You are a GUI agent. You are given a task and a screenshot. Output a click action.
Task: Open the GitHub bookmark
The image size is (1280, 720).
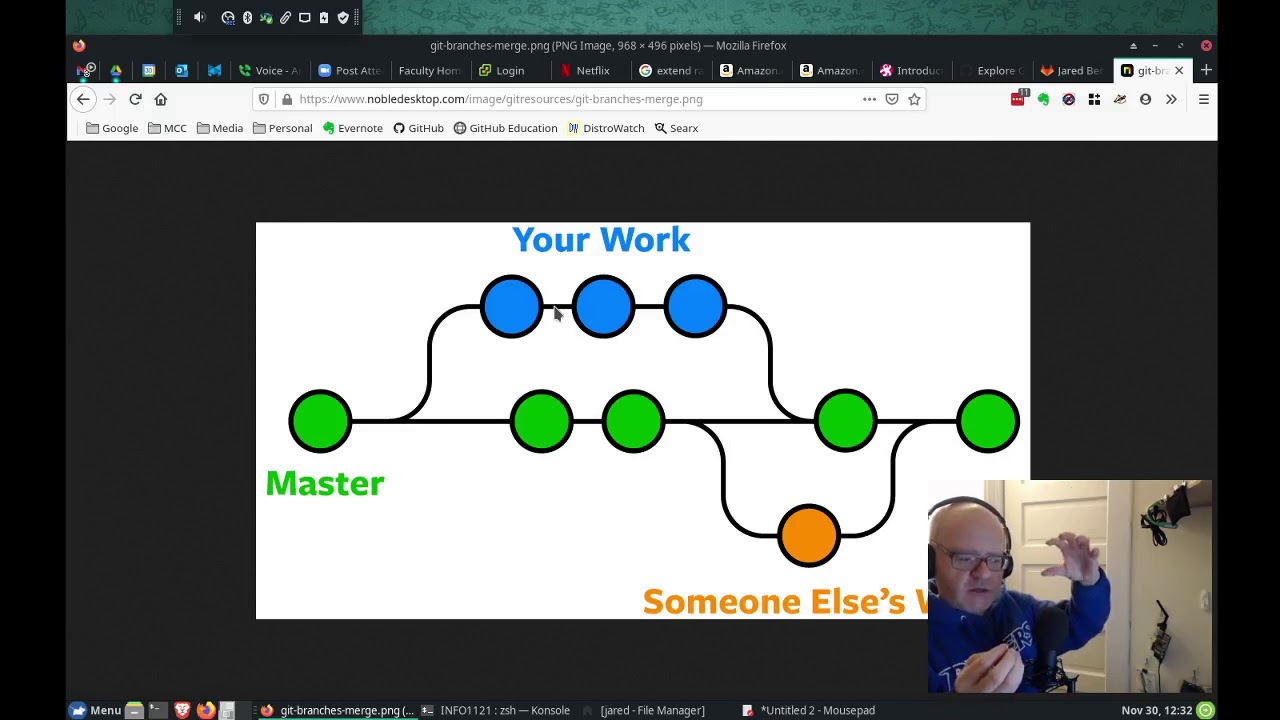coord(418,128)
